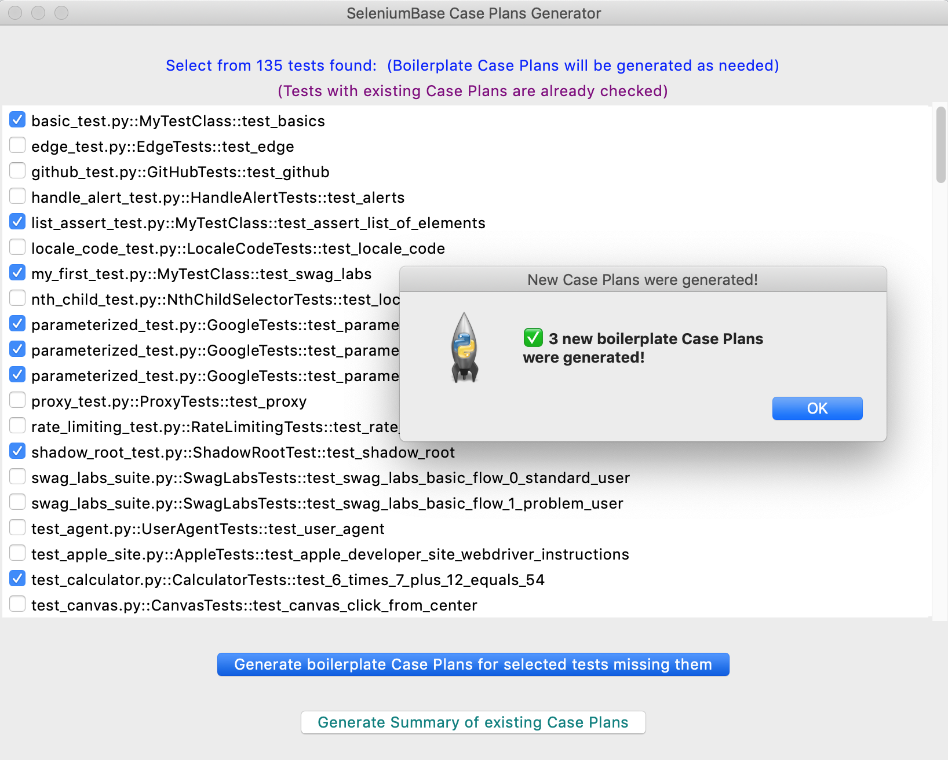The height and width of the screenshot is (760, 948).
Task: Click the green checkmark icon in dialog
Action: (533, 337)
